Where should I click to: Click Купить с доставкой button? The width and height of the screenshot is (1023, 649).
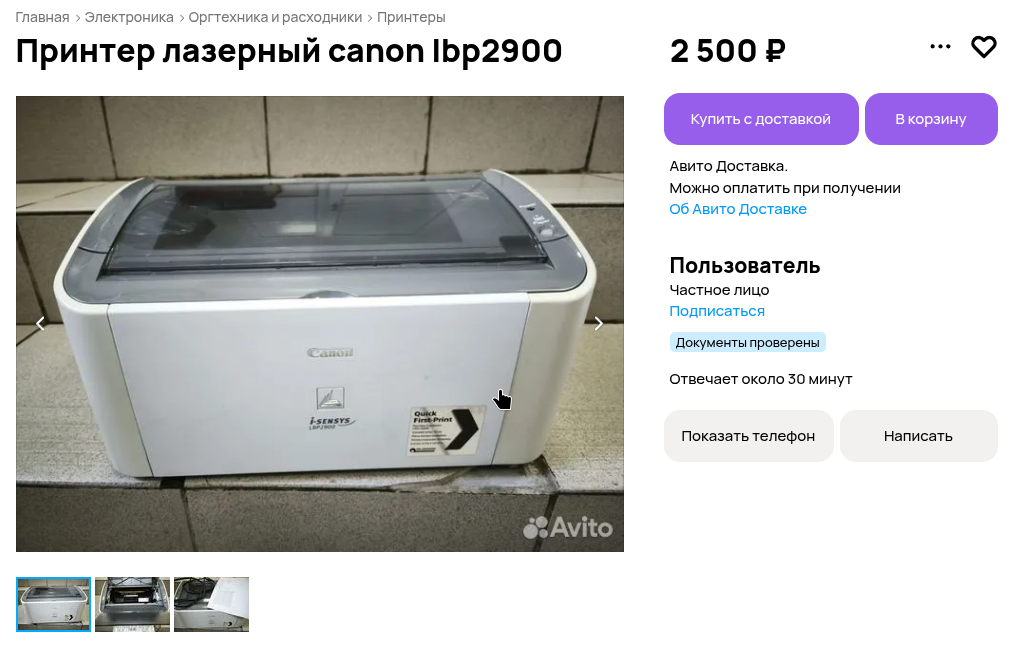pos(761,119)
